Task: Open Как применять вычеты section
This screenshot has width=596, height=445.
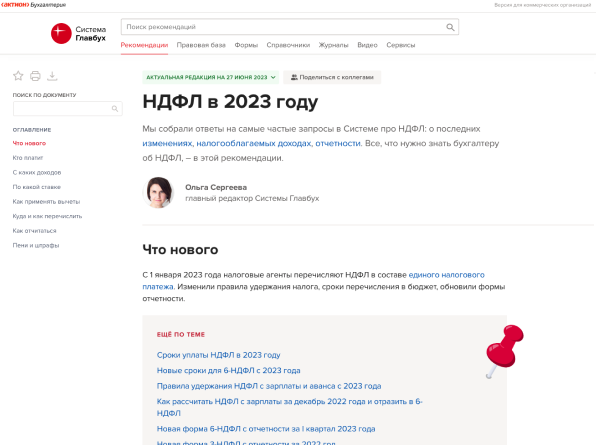Action: coord(46,201)
